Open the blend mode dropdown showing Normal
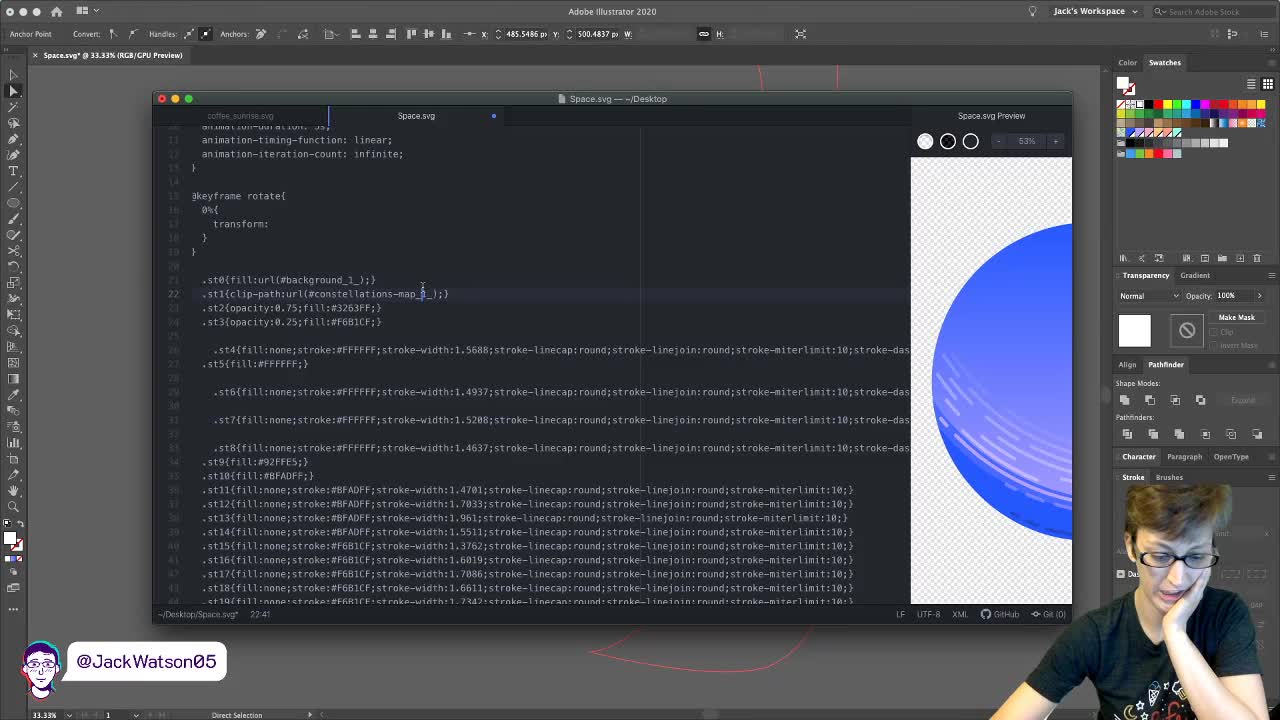The image size is (1280, 720). [x=1147, y=296]
